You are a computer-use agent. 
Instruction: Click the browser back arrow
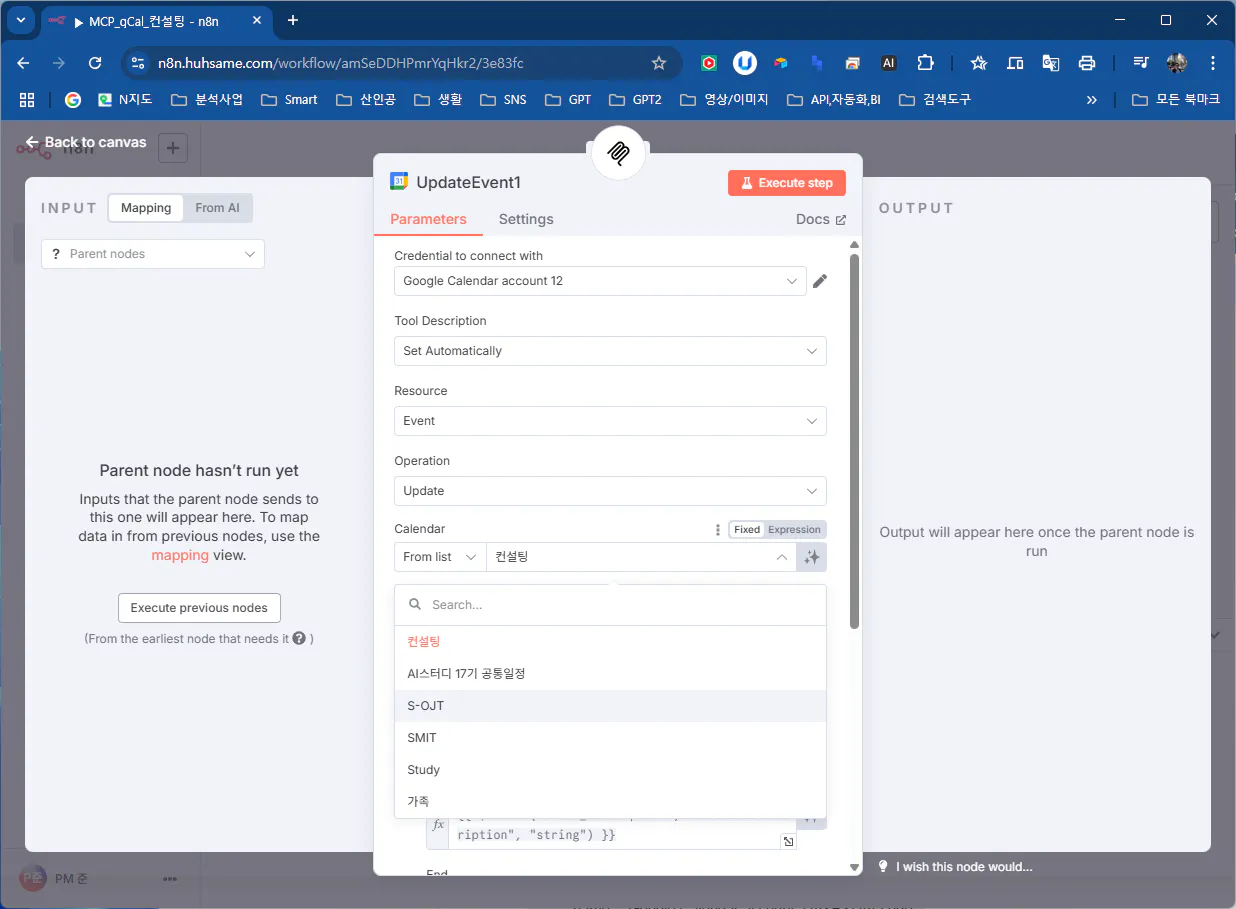click(x=23, y=63)
